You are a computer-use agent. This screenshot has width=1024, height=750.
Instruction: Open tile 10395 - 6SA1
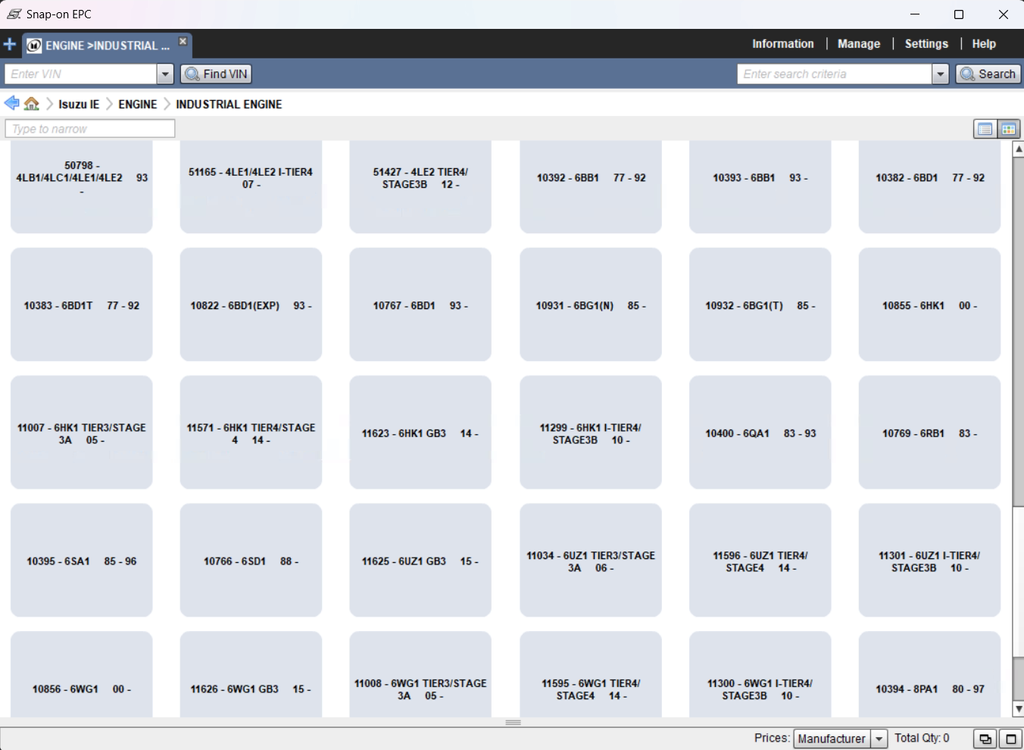pyautogui.click(x=82, y=561)
